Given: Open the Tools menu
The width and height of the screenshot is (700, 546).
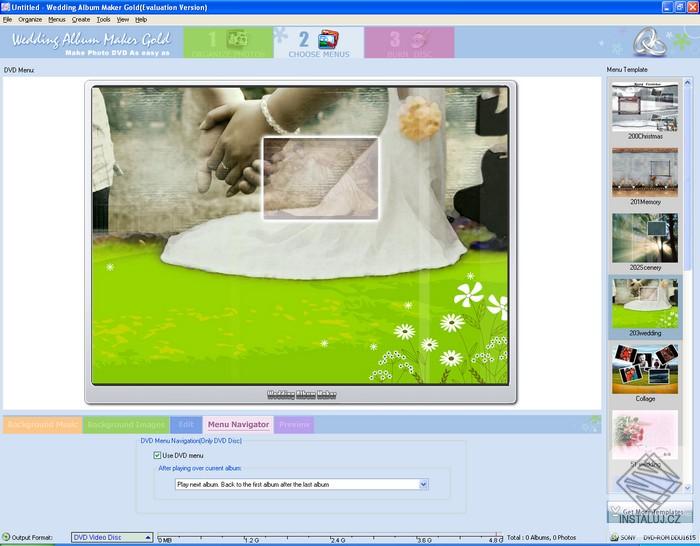Looking at the screenshot, I should point(103,19).
